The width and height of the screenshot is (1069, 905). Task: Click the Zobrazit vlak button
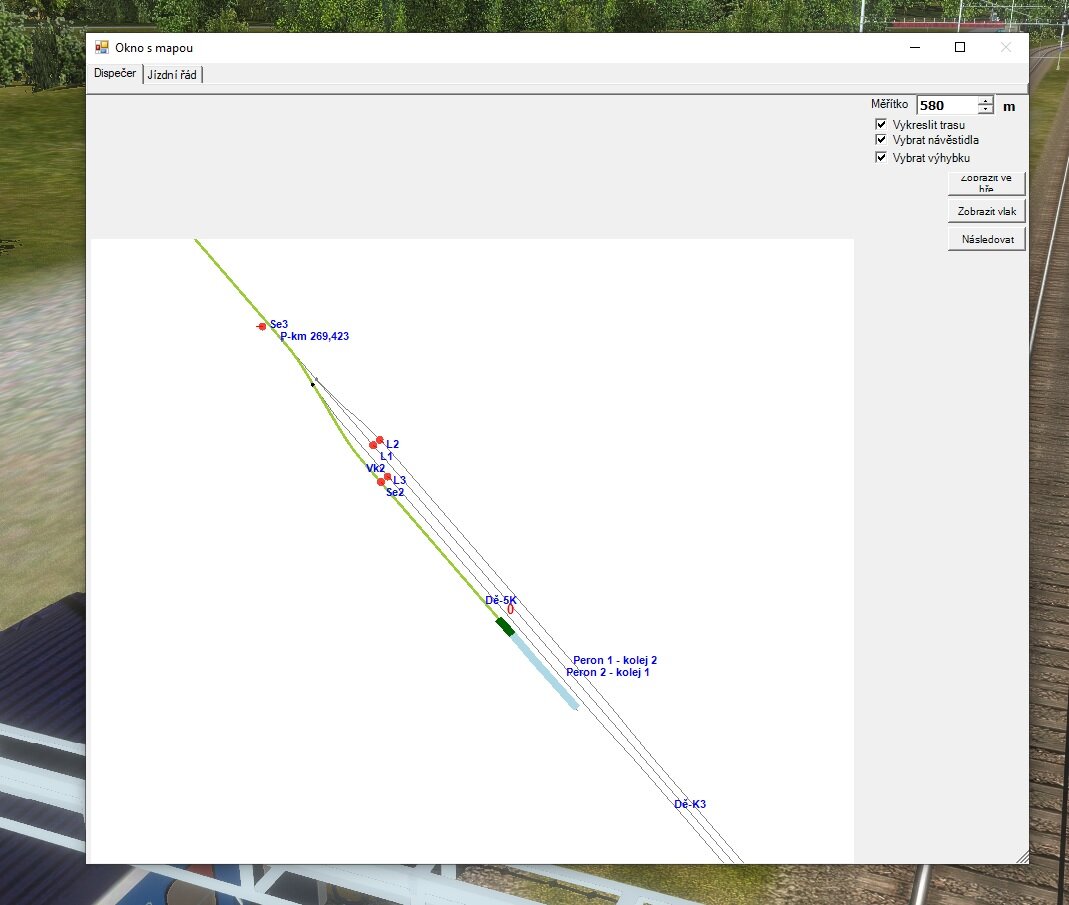(987, 211)
